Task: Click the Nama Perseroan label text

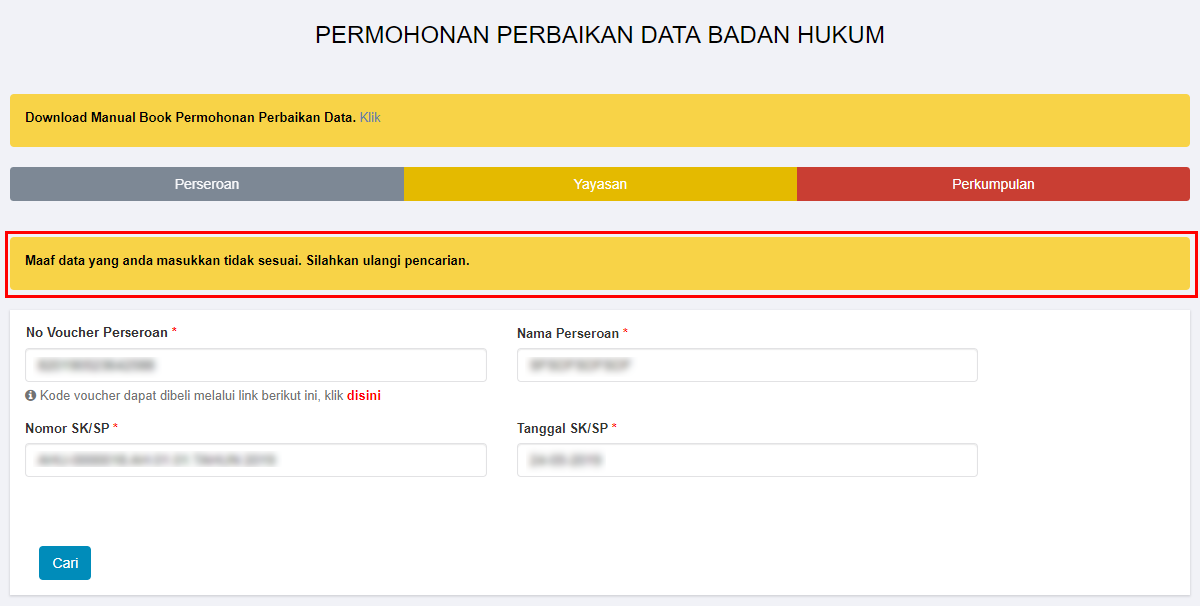Action: point(568,333)
